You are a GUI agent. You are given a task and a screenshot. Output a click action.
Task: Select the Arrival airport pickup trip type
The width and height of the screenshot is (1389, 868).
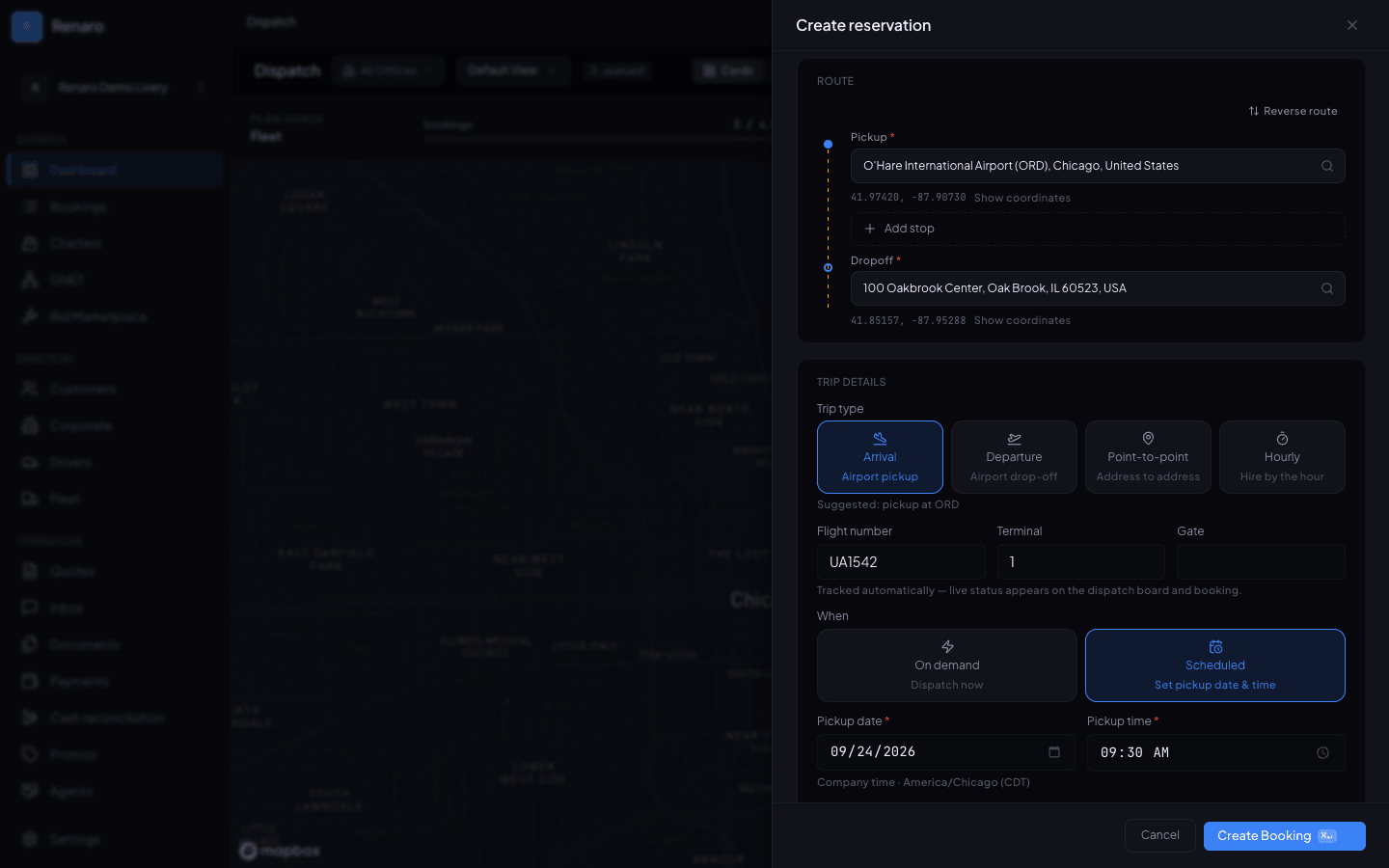tap(880, 457)
